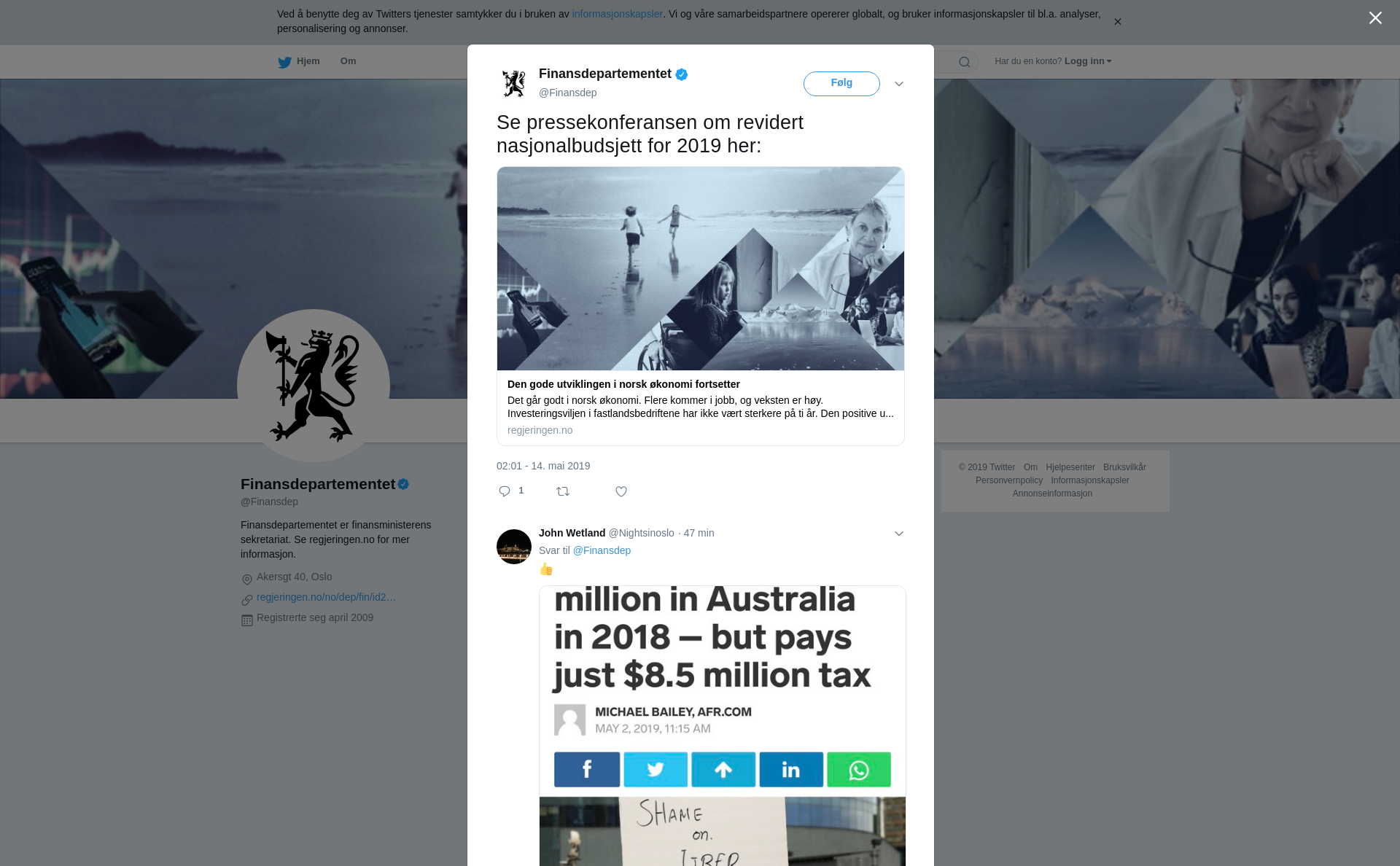Like the tweet with heart icon
This screenshot has width=1400, height=866.
(621, 491)
